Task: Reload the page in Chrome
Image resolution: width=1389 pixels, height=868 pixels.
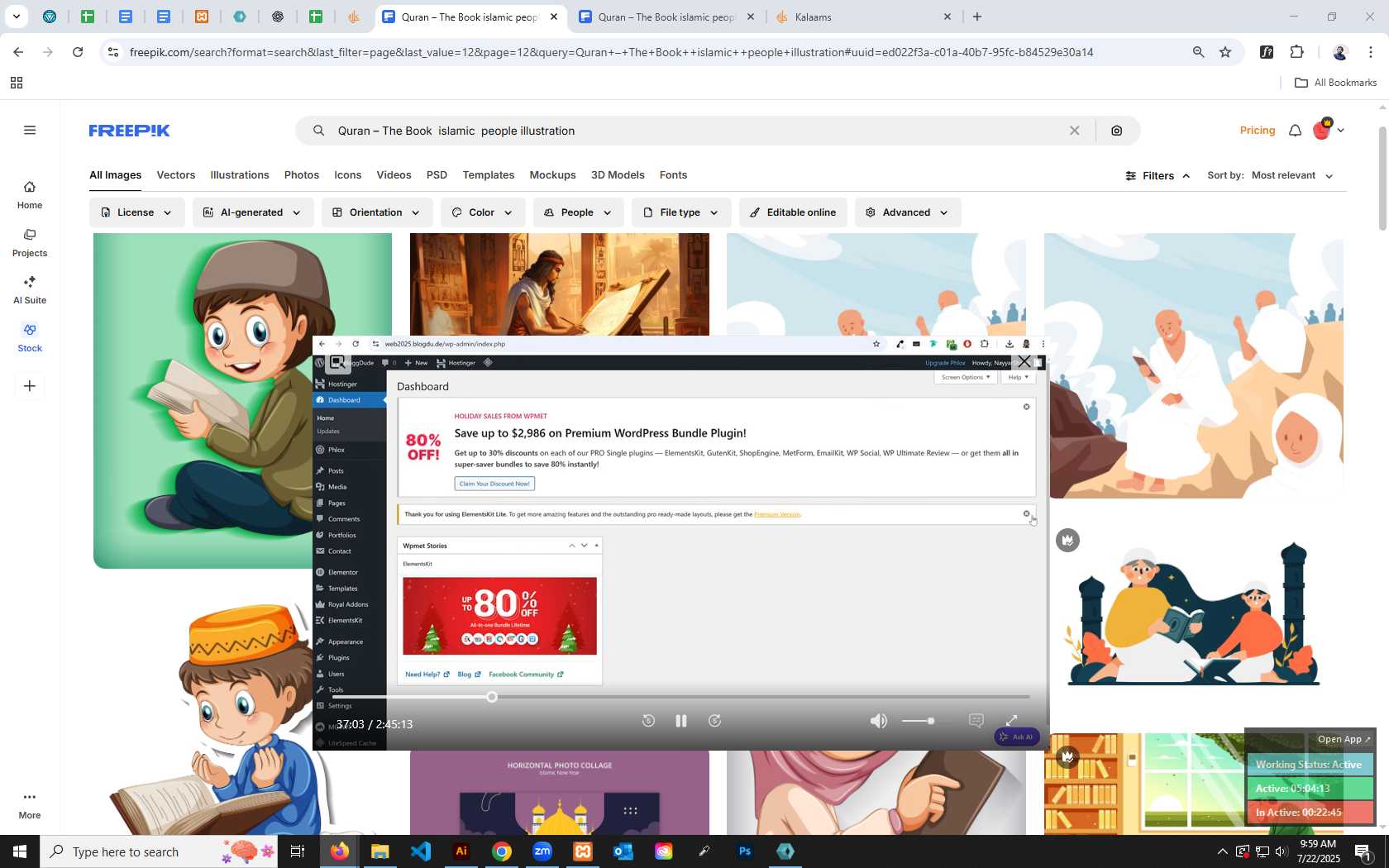Action: click(x=77, y=52)
